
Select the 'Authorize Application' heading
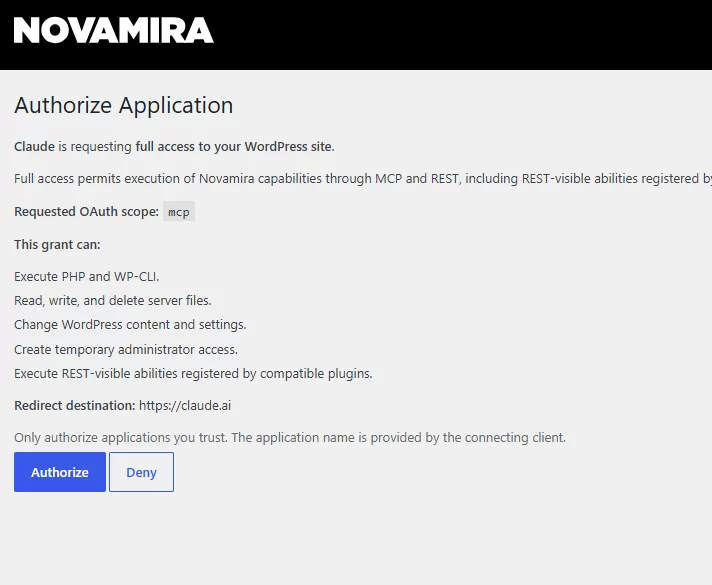(124, 105)
